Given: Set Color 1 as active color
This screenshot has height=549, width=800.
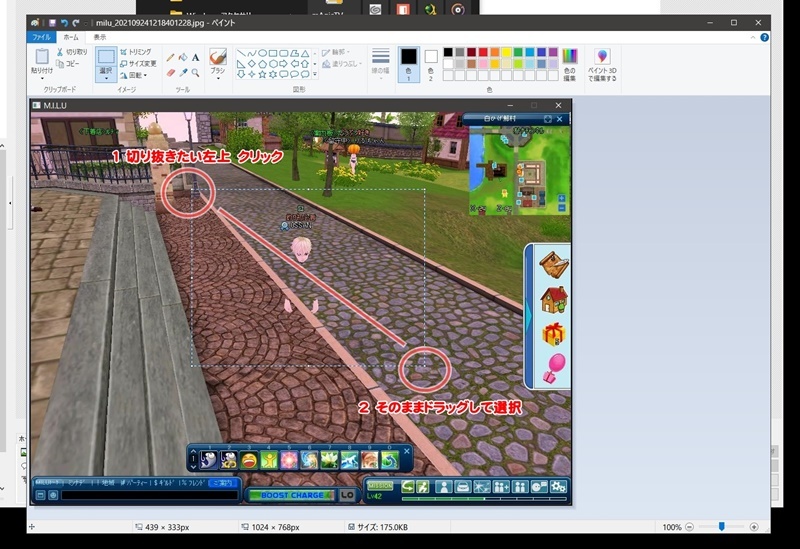Looking at the screenshot, I should [x=408, y=62].
